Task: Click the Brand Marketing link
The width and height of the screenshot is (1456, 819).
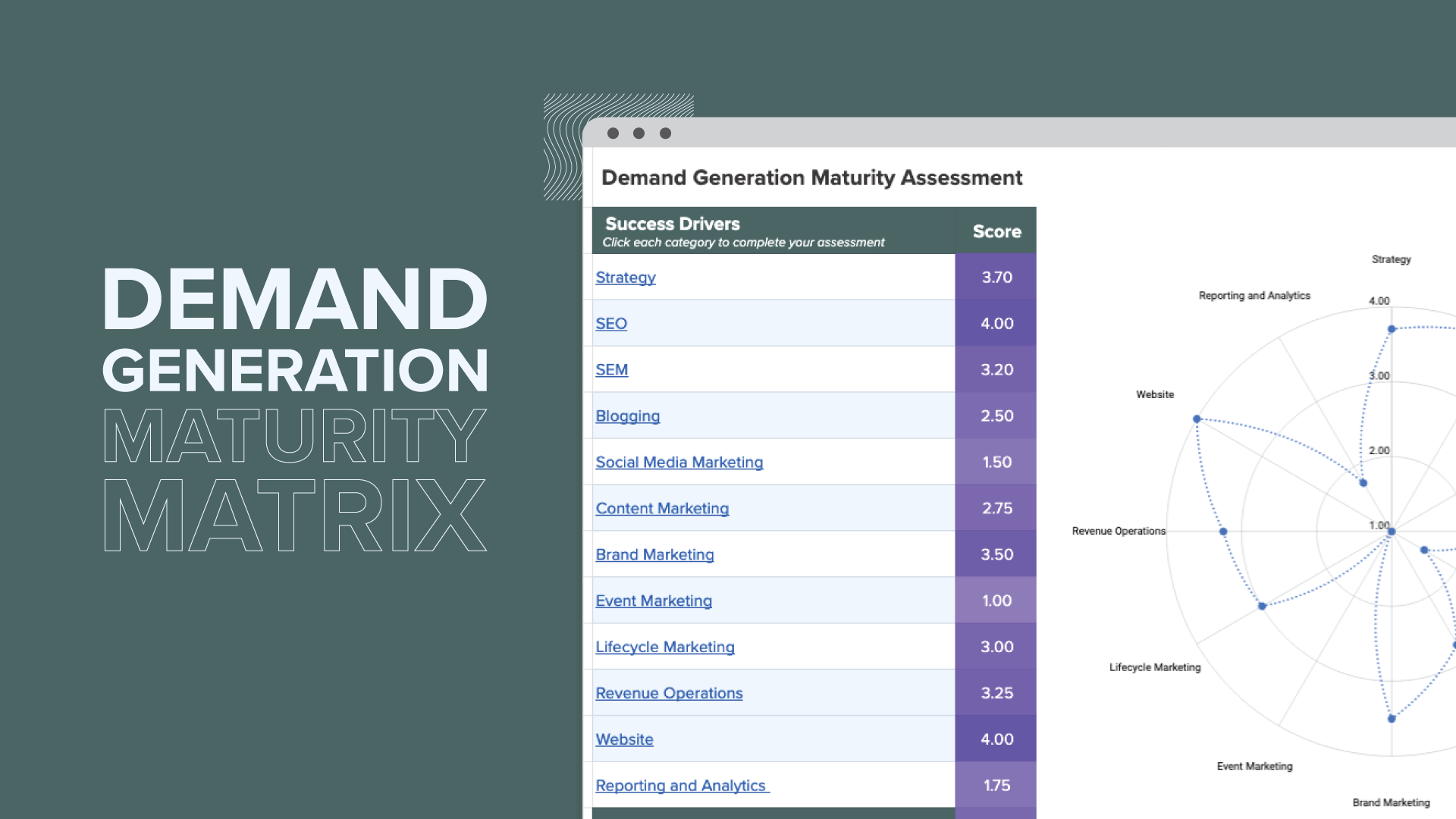Action: coord(654,554)
